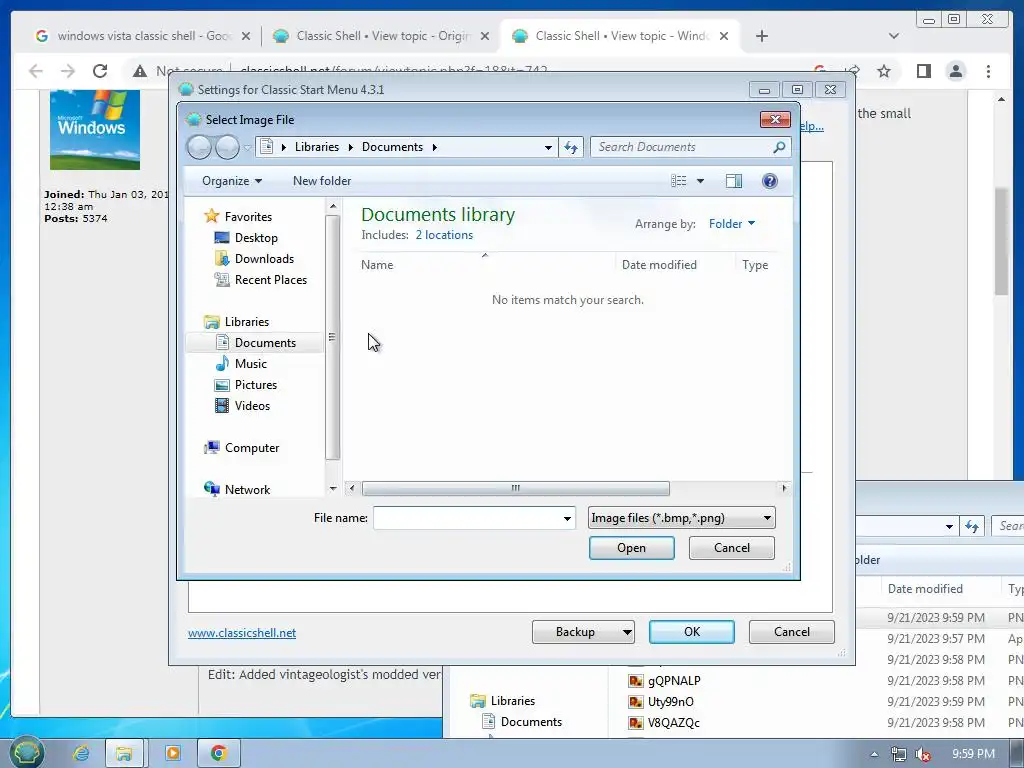Viewport: 1024px width, 768px height.
Task: Click Documents in breadcrumb path
Action: (x=392, y=147)
